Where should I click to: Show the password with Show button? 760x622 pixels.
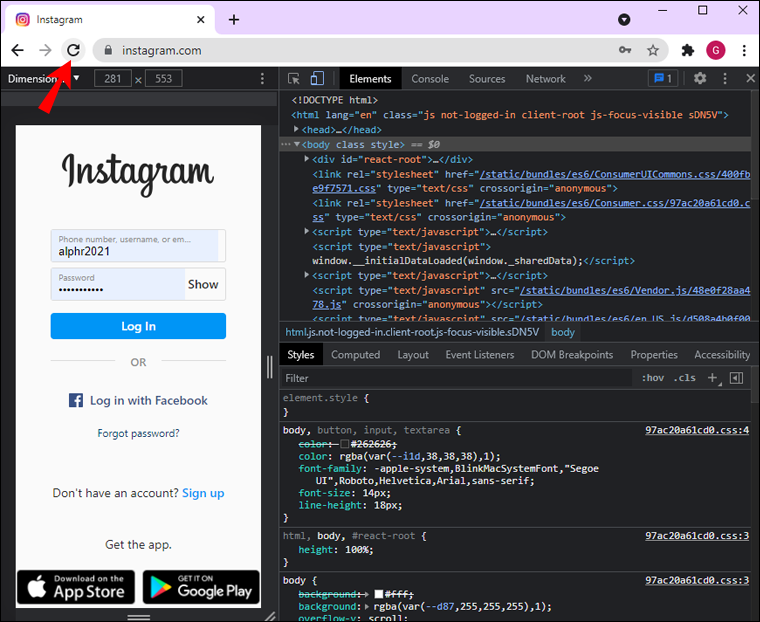click(203, 284)
